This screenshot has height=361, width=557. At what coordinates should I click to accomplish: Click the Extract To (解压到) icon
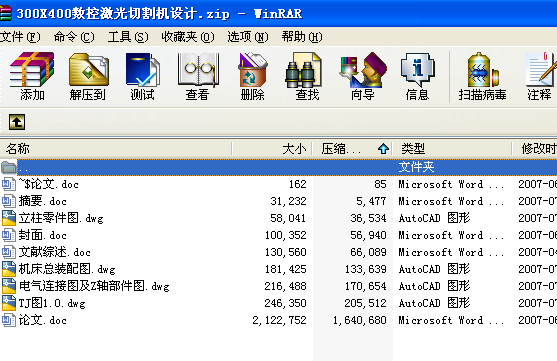[88, 70]
